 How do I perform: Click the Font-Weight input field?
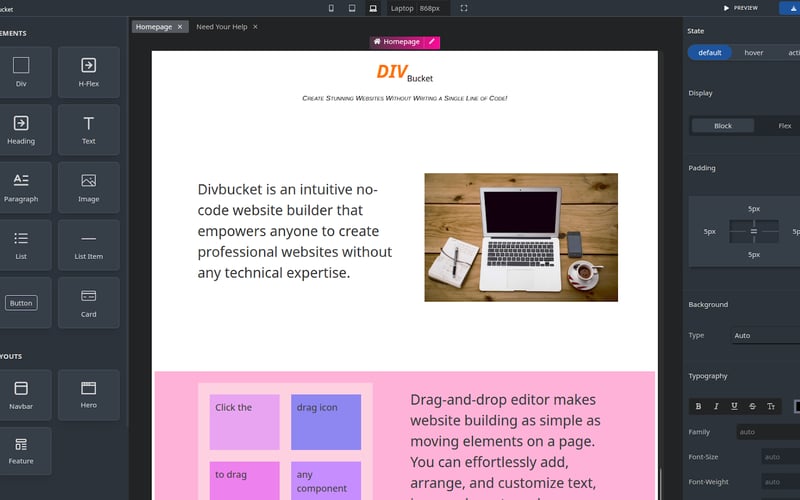coord(781,482)
